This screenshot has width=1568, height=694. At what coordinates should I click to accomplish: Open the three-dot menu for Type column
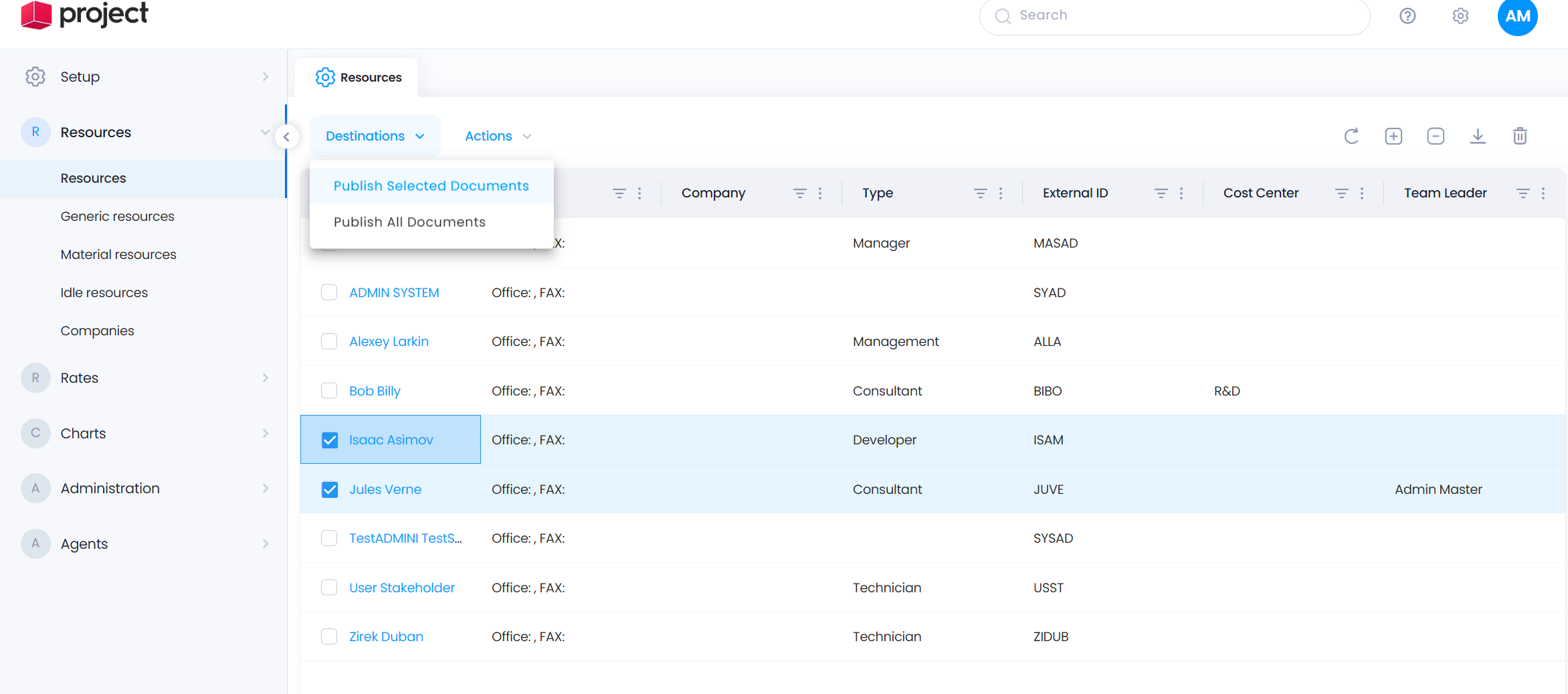[x=1001, y=193]
